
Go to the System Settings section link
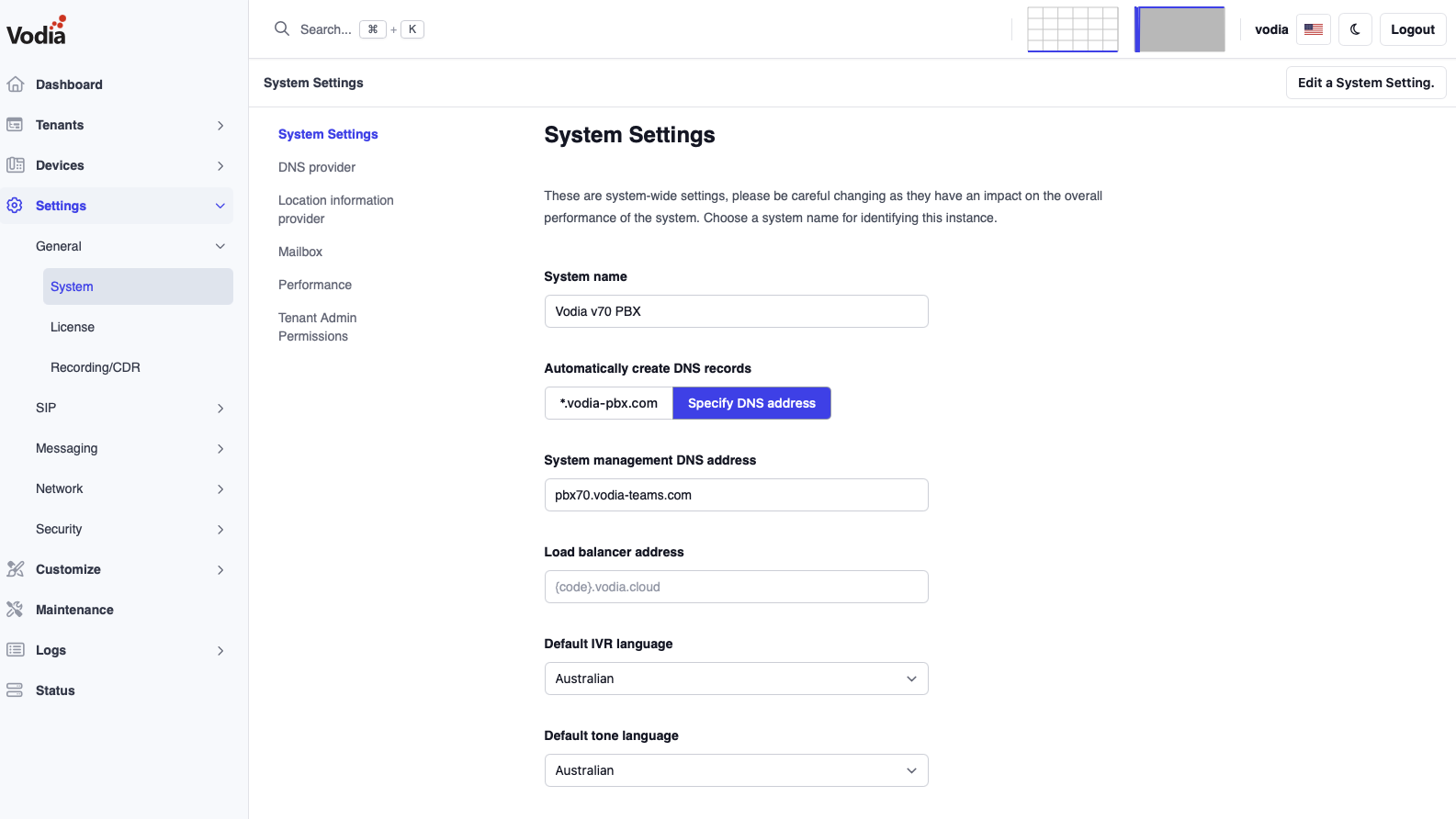click(328, 134)
